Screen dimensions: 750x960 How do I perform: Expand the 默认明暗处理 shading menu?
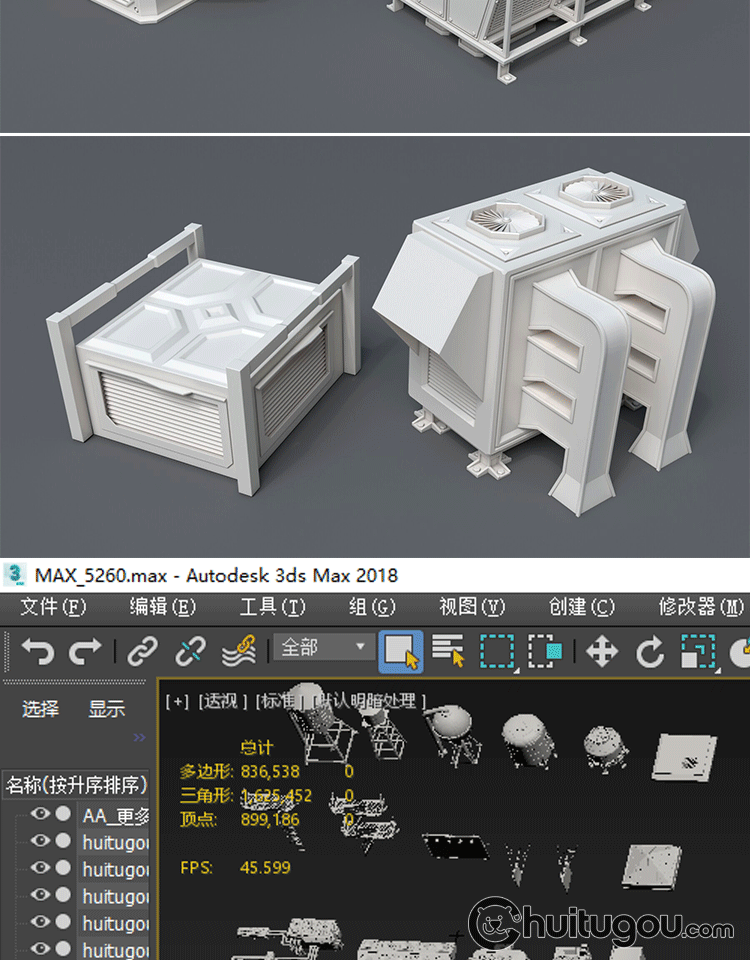coord(370,701)
